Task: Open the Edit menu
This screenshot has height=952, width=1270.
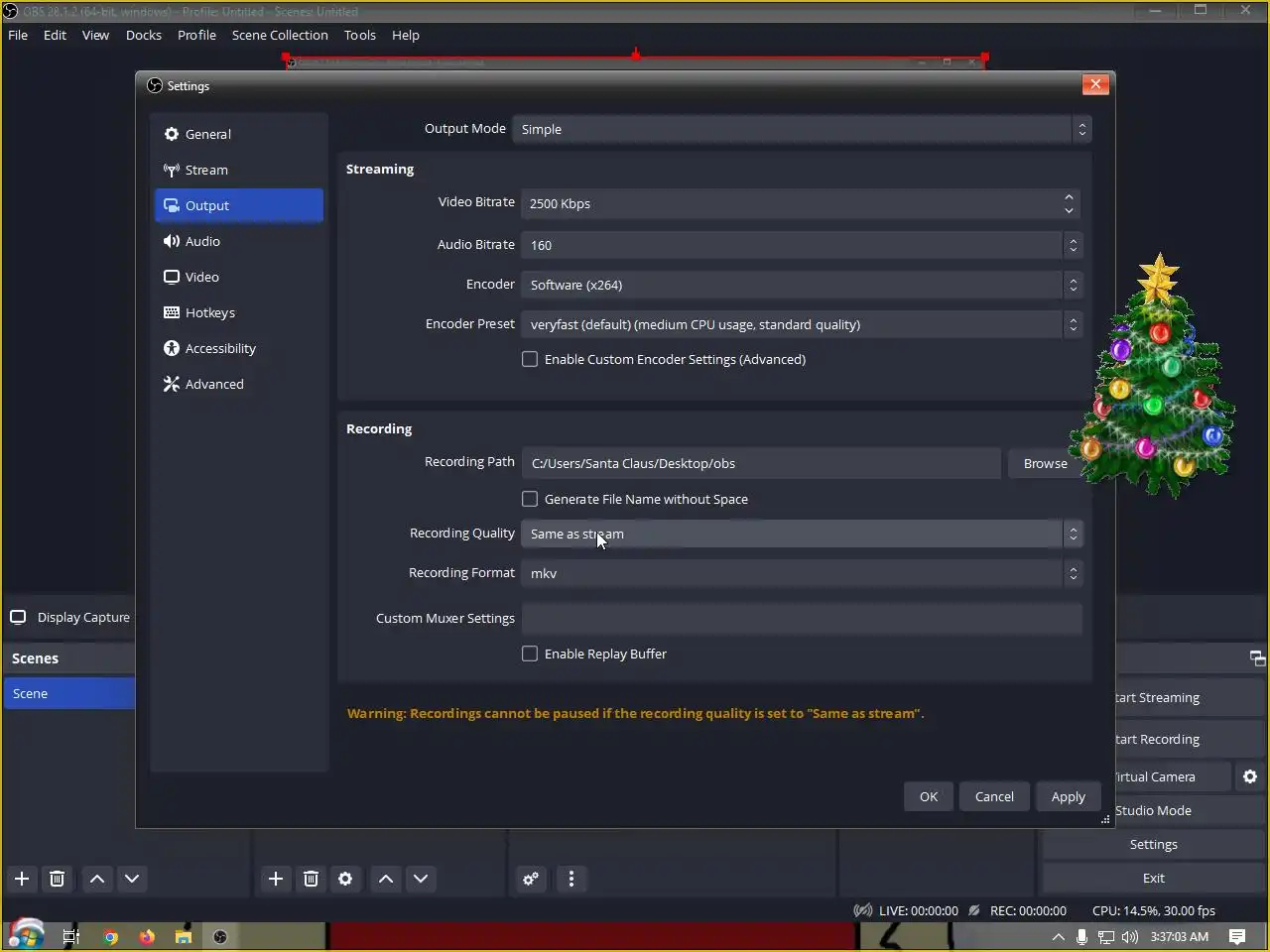Action: tap(55, 35)
